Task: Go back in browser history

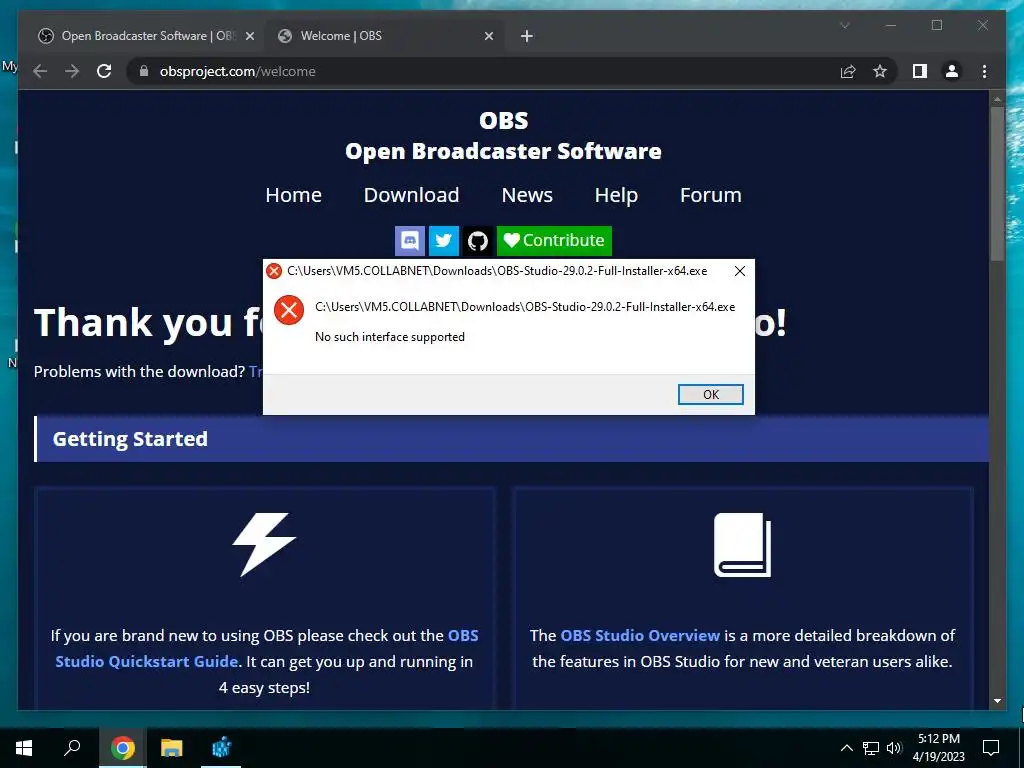Action: point(40,71)
